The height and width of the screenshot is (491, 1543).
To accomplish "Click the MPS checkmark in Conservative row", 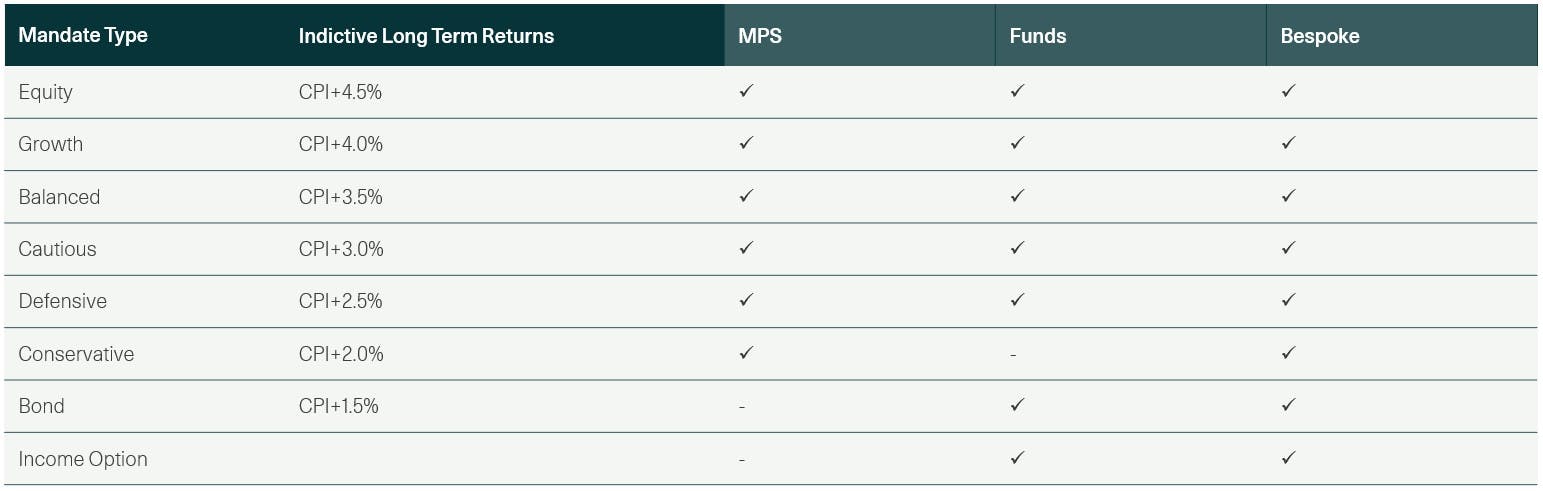I will coord(746,353).
